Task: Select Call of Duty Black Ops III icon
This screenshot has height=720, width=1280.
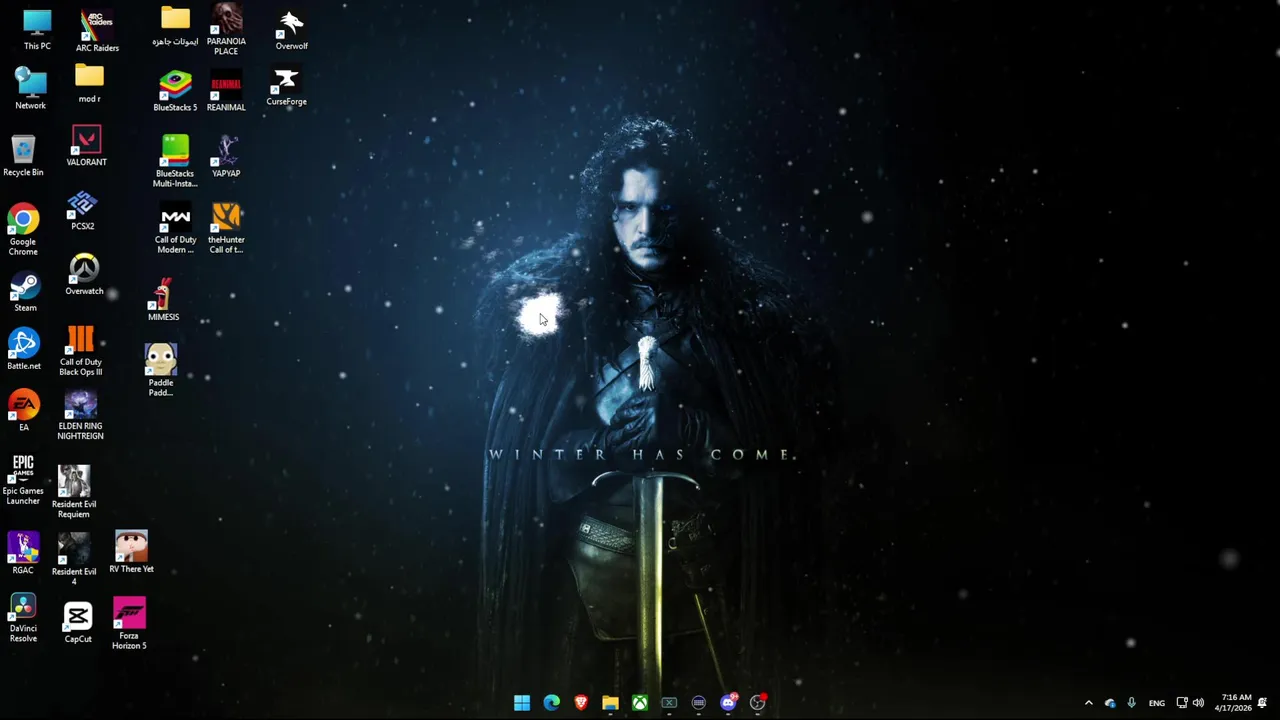Action: coord(80,351)
